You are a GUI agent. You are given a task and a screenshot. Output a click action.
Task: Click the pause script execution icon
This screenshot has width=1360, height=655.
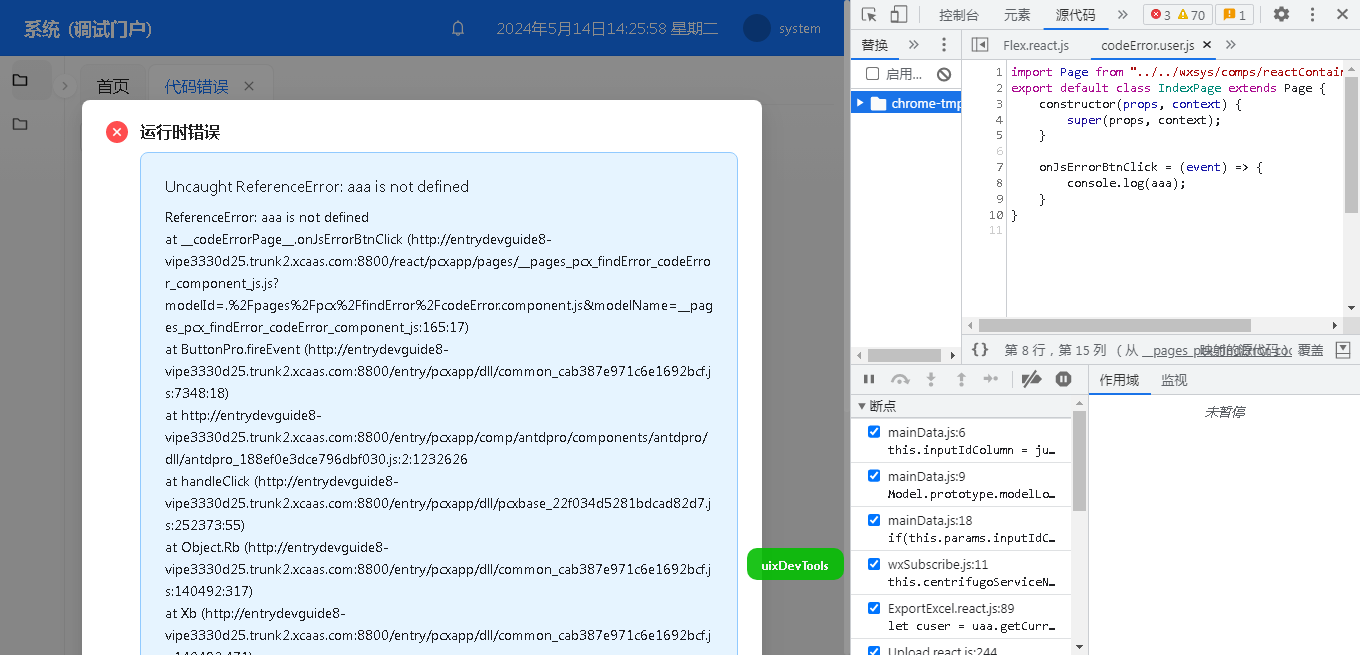tap(869, 379)
